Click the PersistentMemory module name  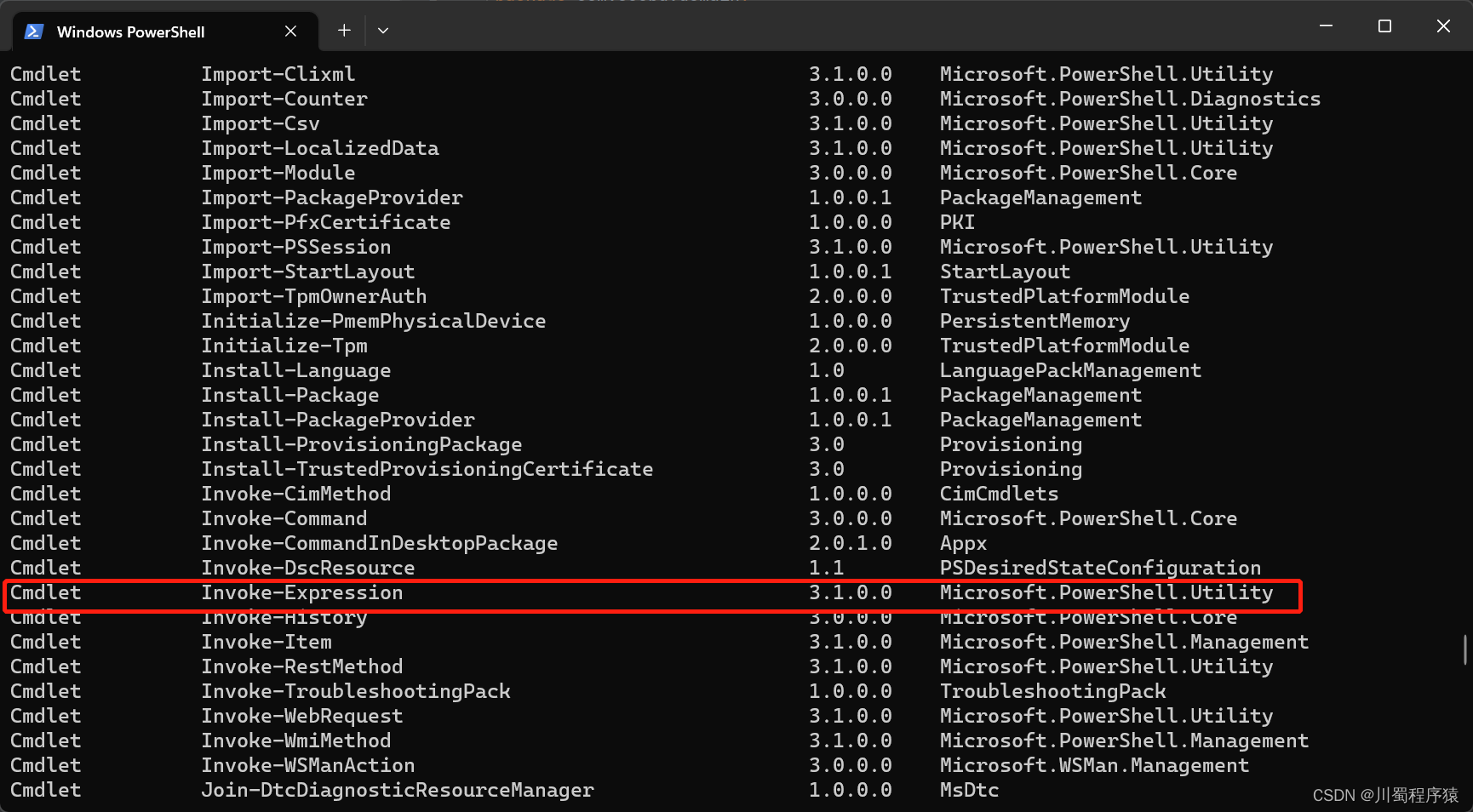(1035, 321)
